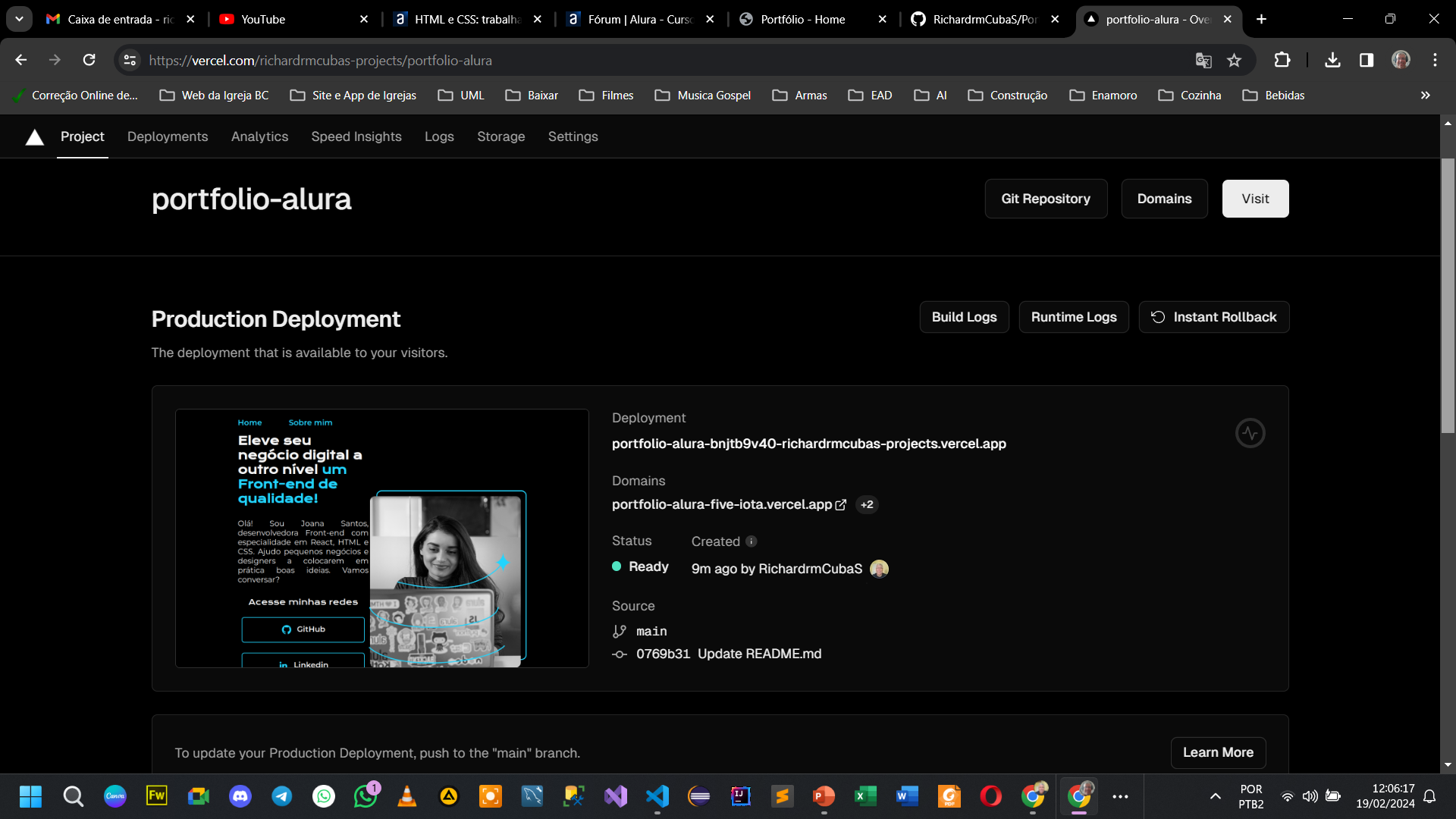Click the Instant Rollback icon
Image resolution: width=1456 pixels, height=819 pixels.
tap(1159, 316)
